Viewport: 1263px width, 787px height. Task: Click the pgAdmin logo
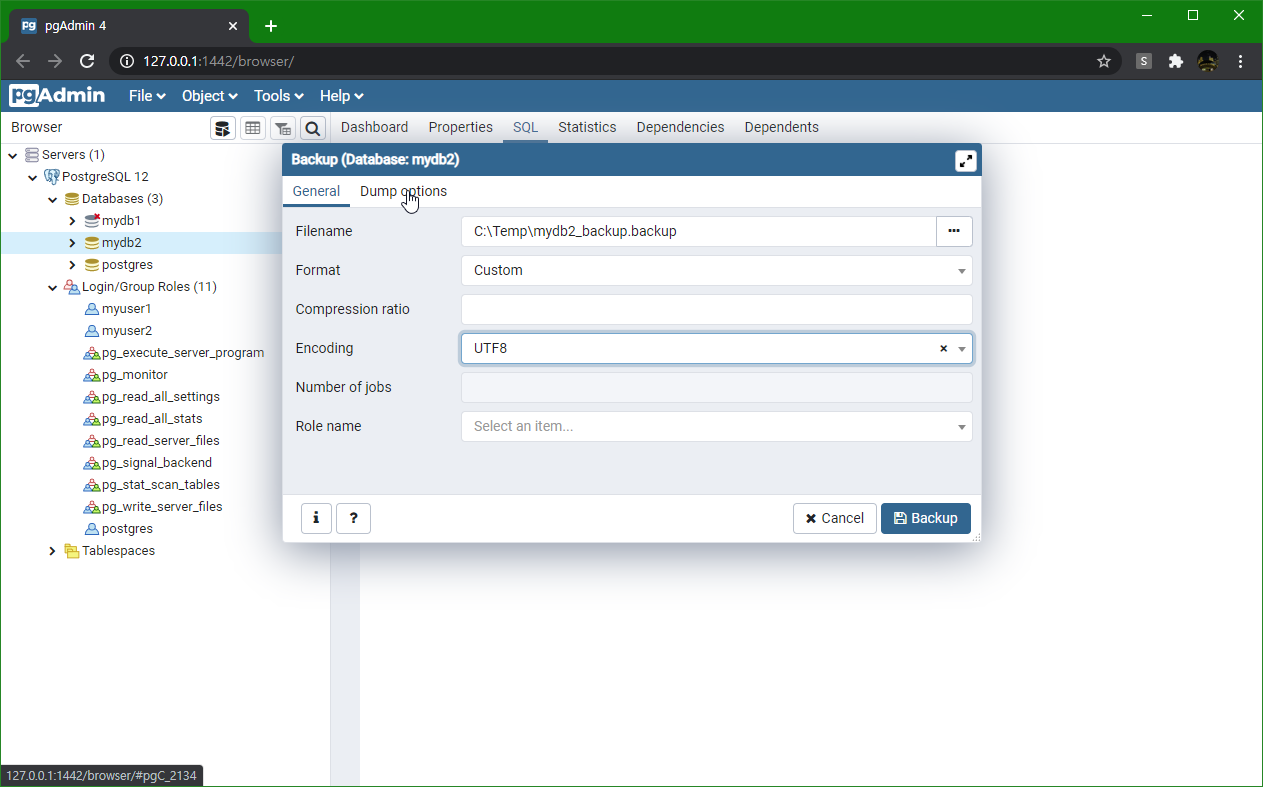(57, 96)
